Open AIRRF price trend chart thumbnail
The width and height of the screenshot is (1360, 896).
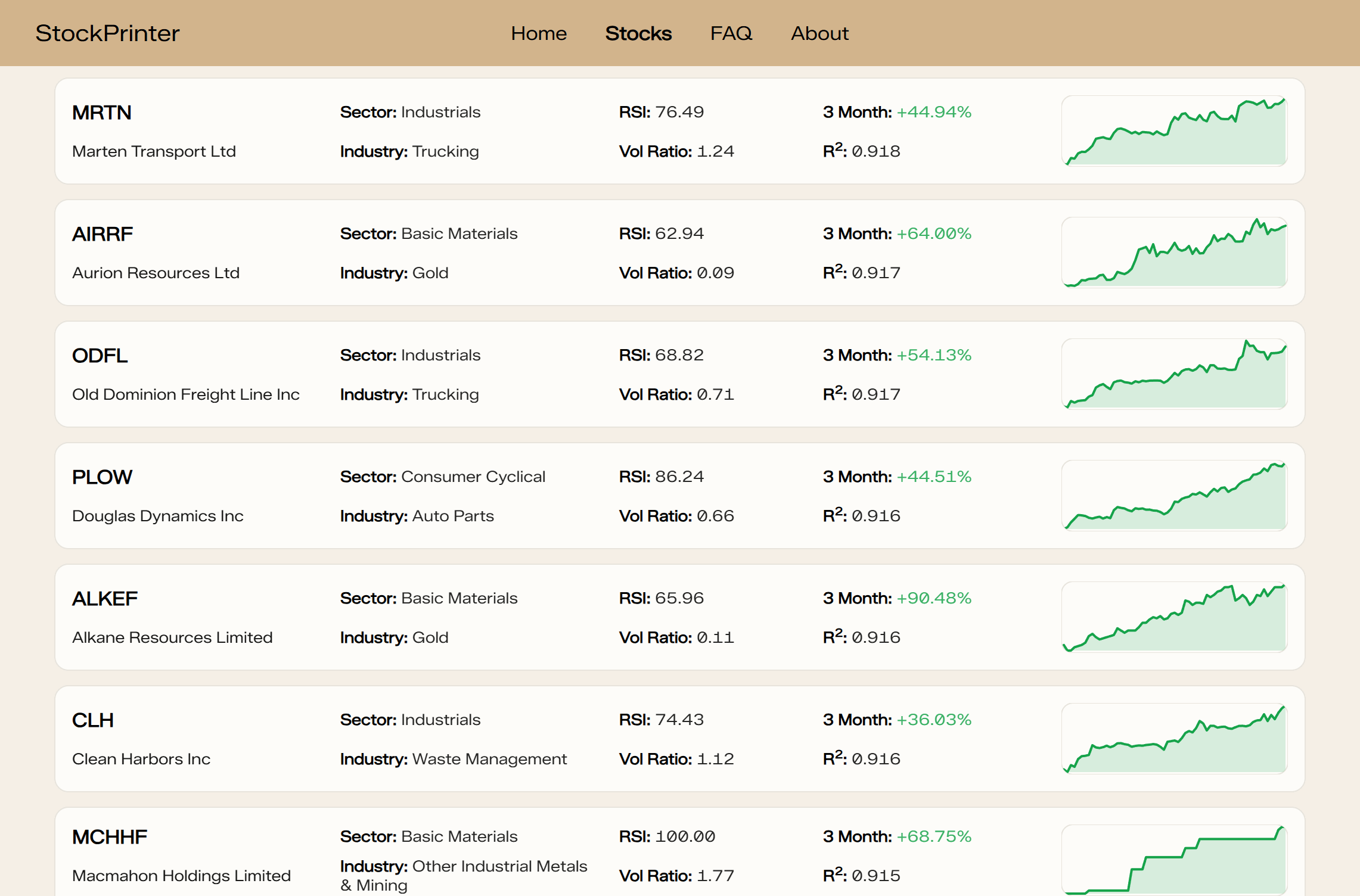[1173, 253]
